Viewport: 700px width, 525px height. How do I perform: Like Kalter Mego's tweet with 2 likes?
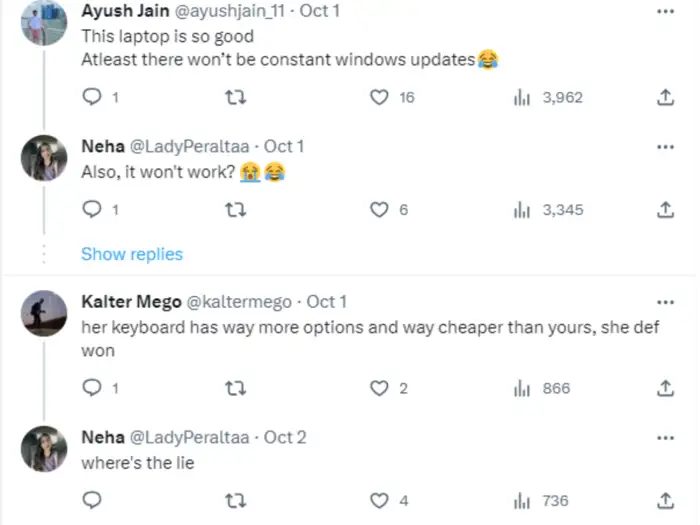pyautogui.click(x=380, y=388)
